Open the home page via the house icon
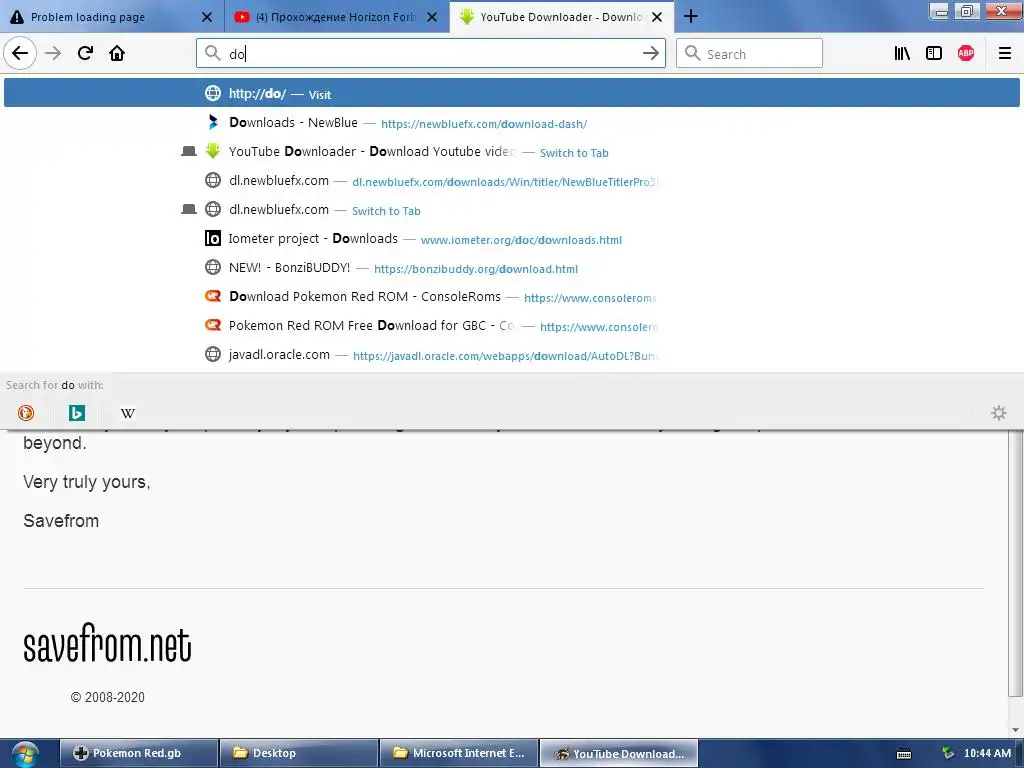This screenshot has height=768, width=1024. pyautogui.click(x=117, y=53)
